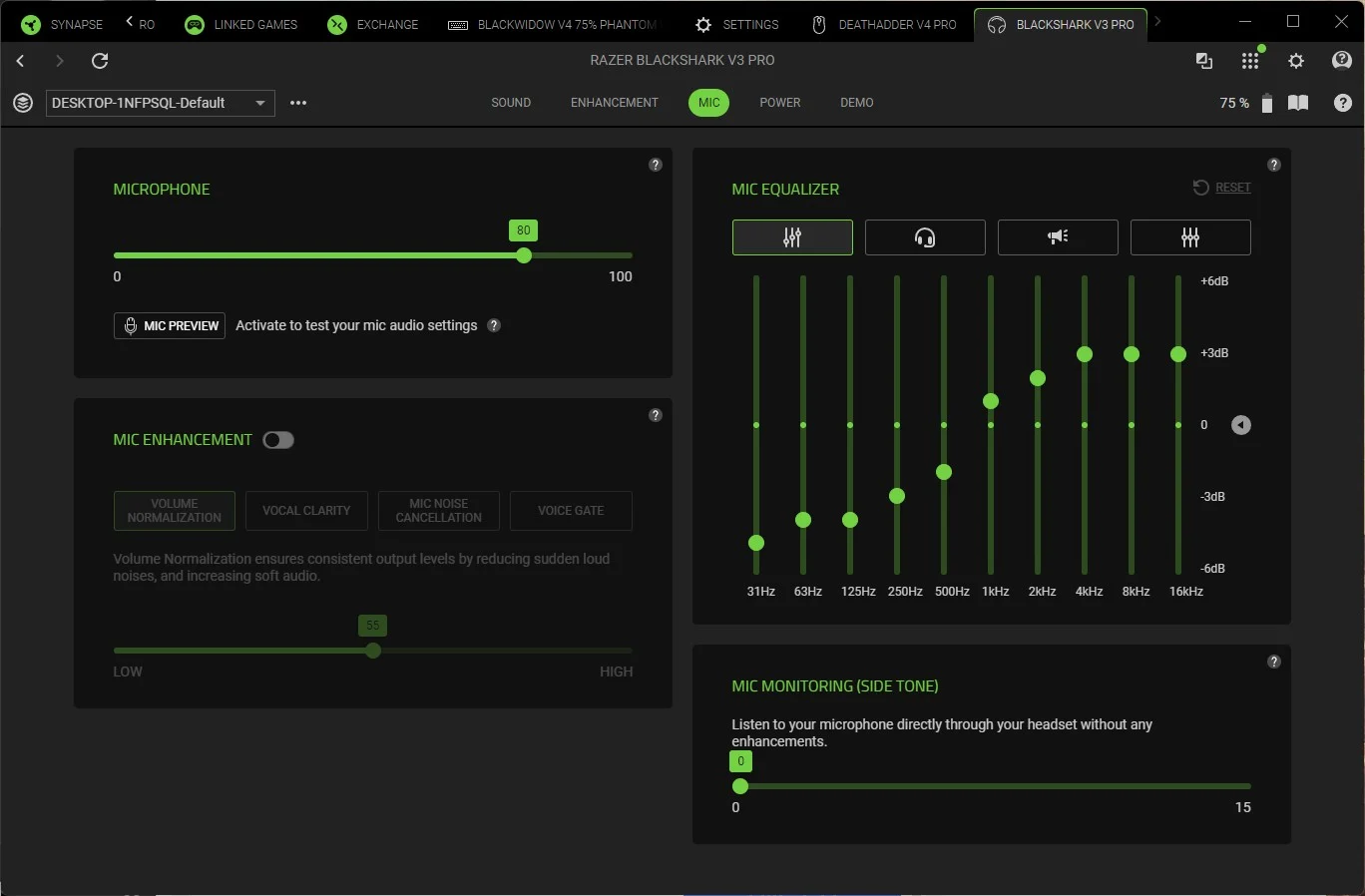
Task: Select the headset mic equalizer preset
Action: 925,237
